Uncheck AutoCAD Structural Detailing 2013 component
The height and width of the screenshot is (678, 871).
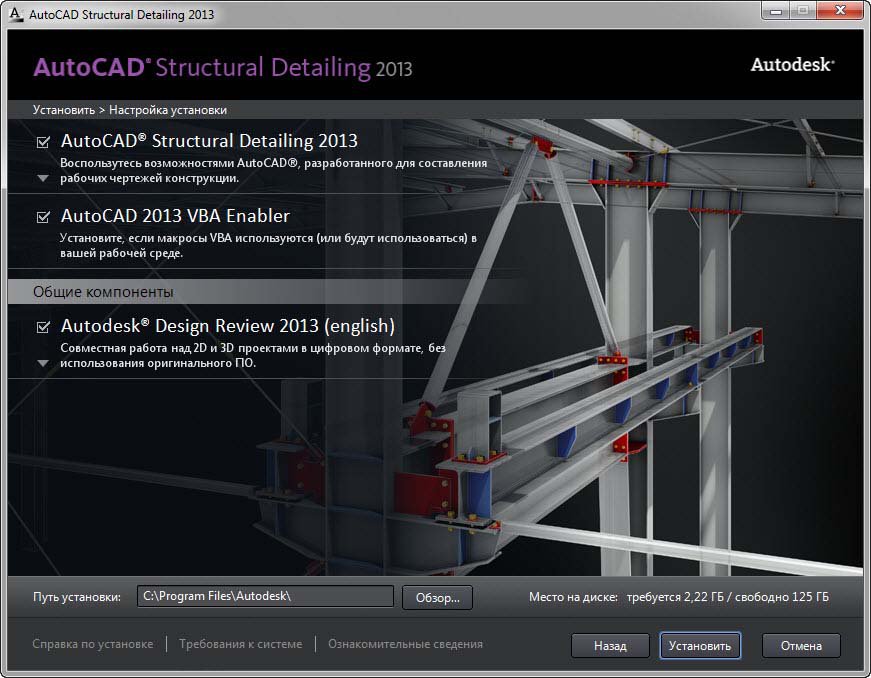(43, 142)
